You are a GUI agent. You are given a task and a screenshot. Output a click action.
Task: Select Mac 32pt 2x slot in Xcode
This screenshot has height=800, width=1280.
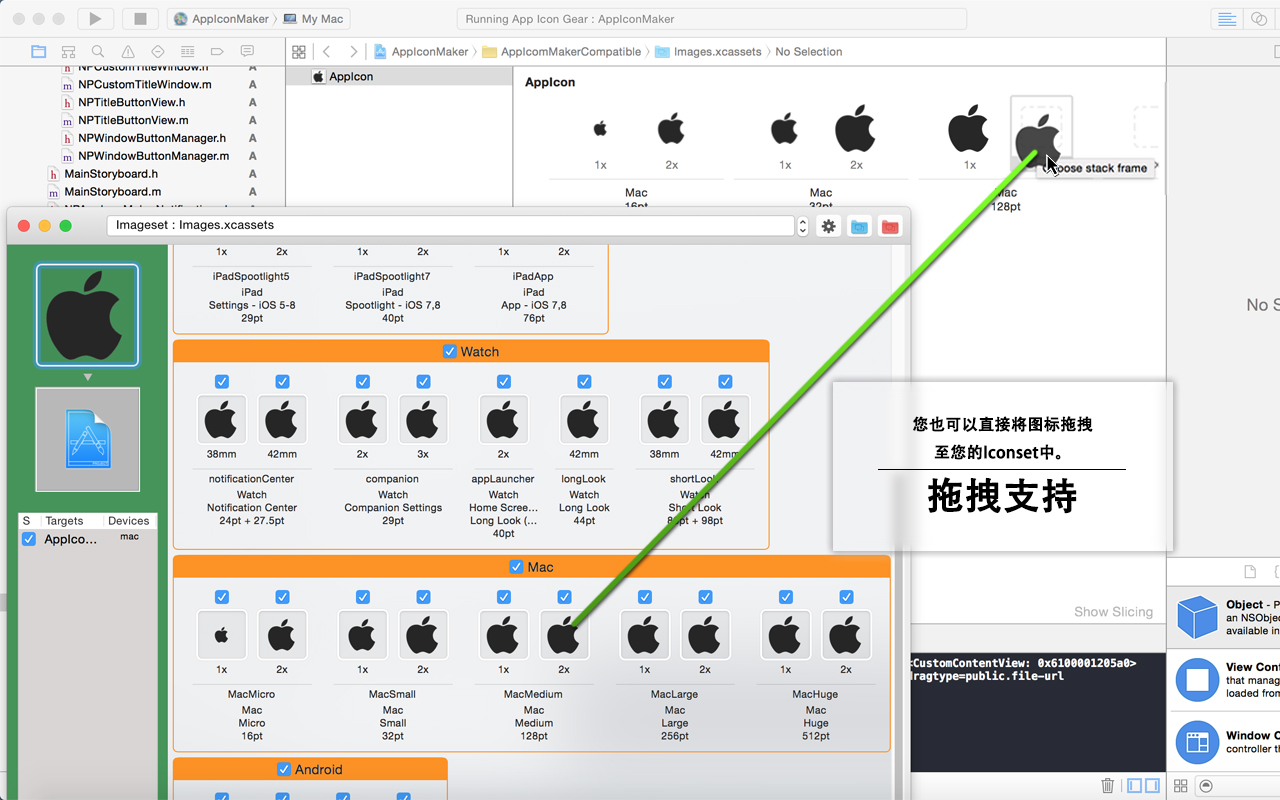click(x=856, y=127)
